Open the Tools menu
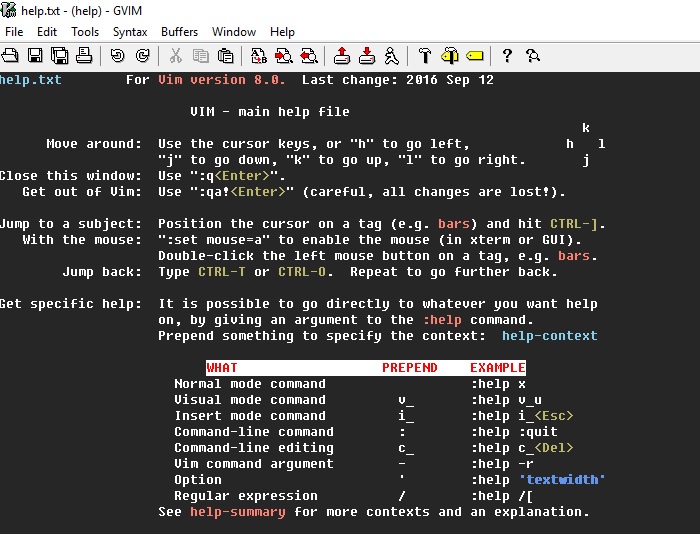The height and width of the screenshot is (534, 700). [x=85, y=32]
